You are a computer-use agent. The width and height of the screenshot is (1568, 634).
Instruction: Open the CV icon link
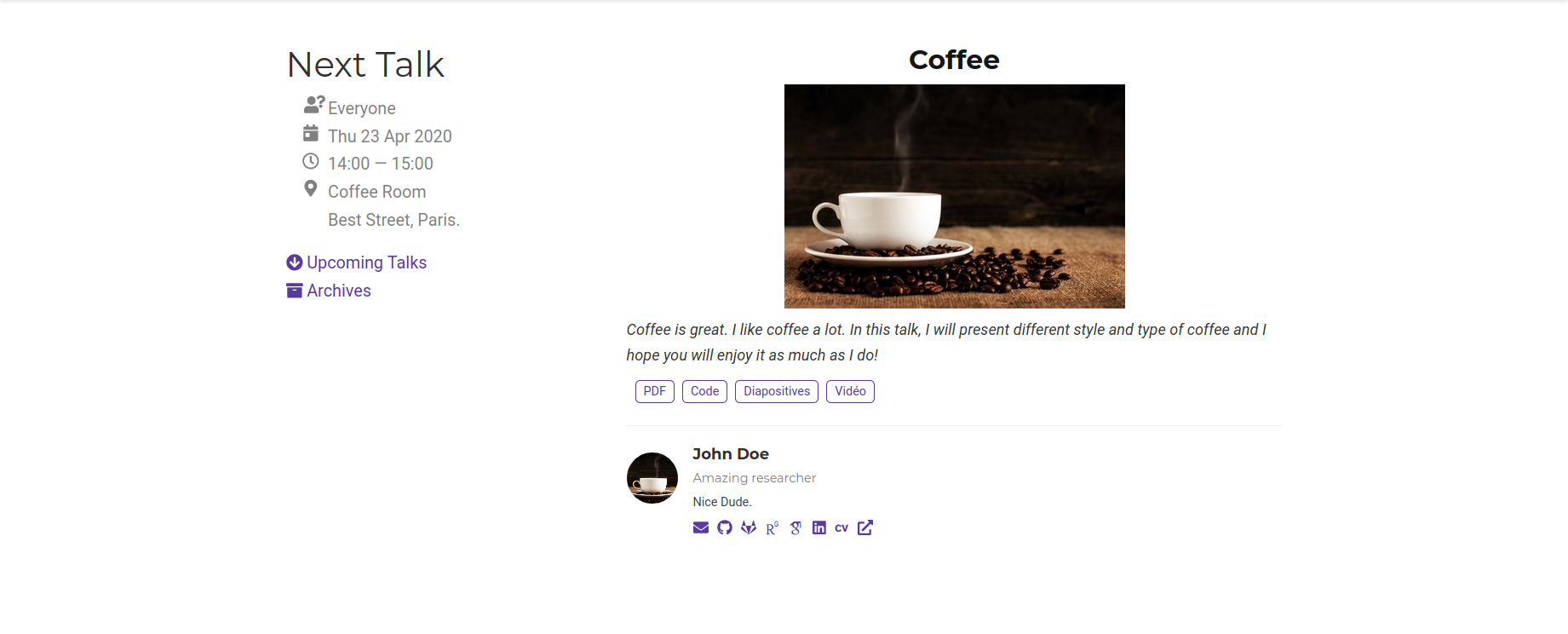[x=841, y=527]
